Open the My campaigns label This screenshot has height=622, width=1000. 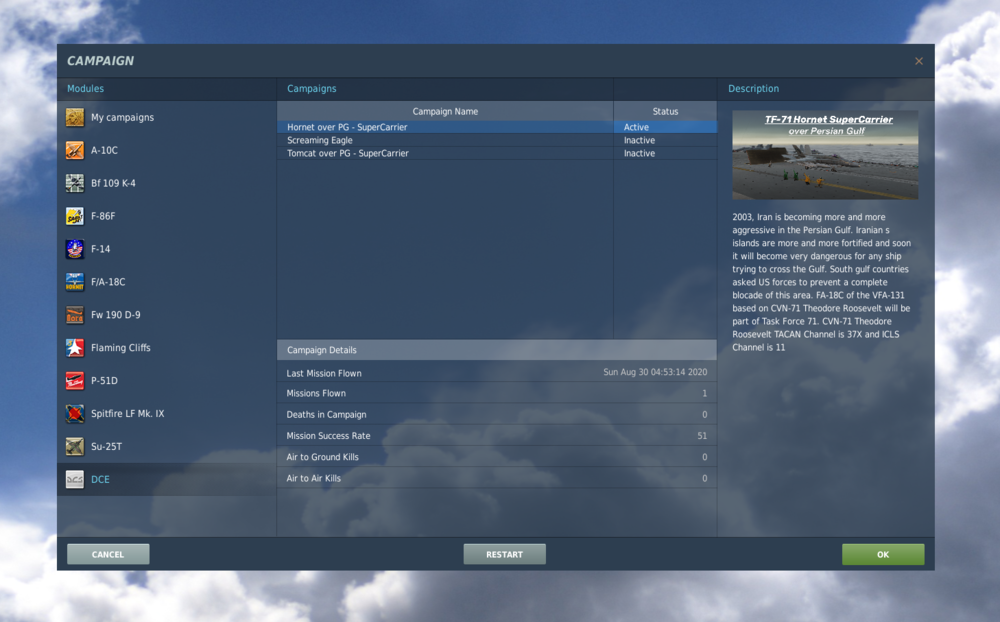click(122, 117)
